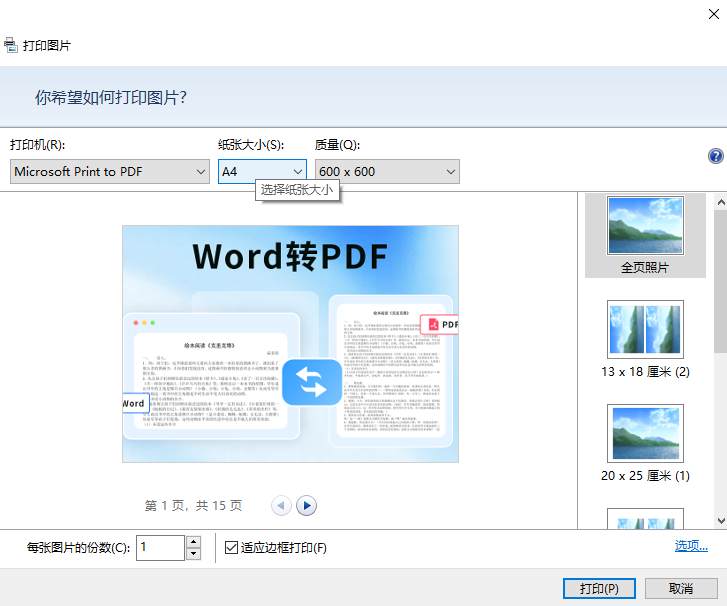Image resolution: width=727 pixels, height=606 pixels.
Task: Open the A4 paper size dropdown
Action: (262, 172)
